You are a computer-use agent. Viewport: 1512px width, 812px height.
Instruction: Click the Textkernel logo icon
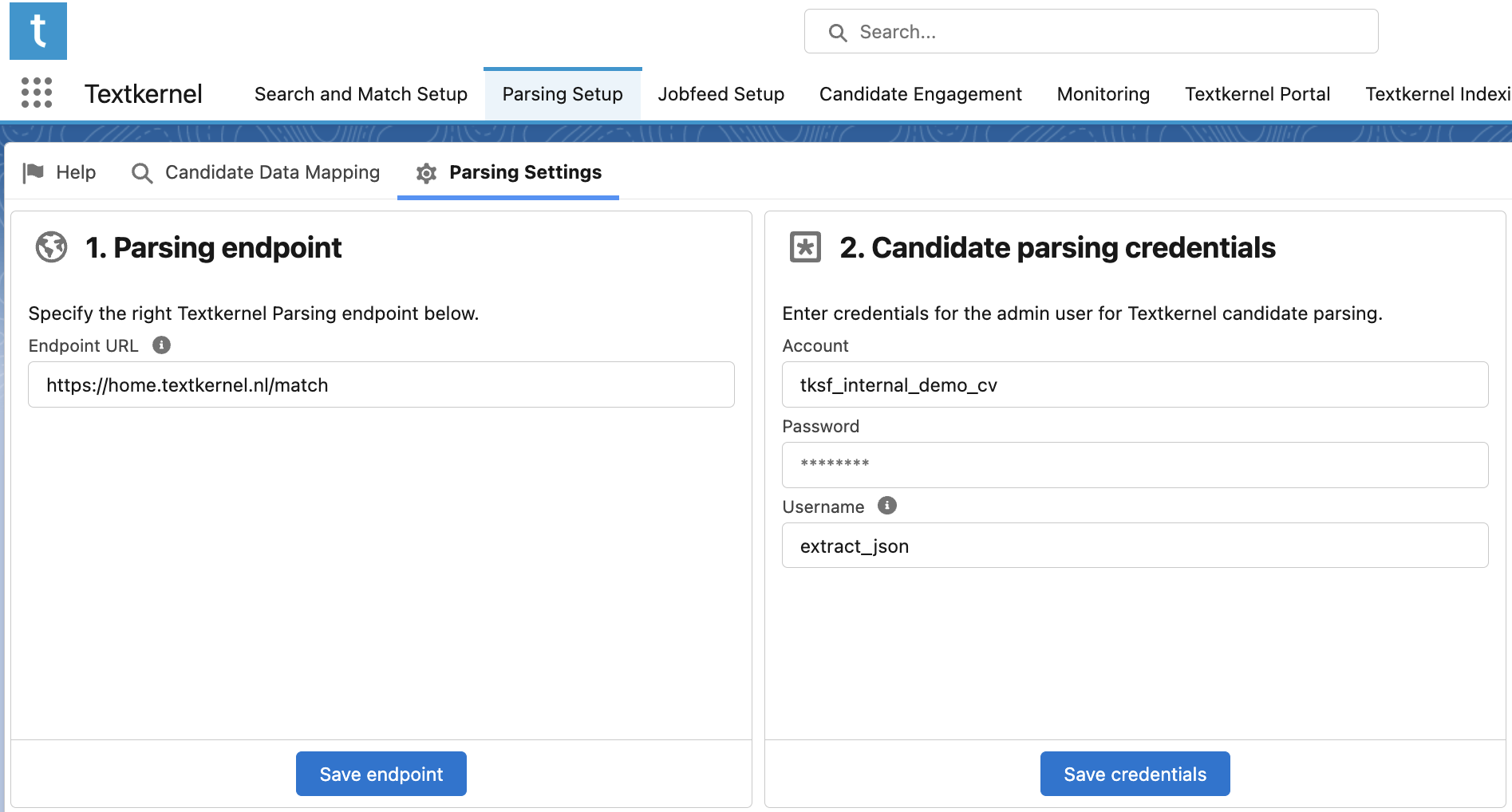point(38,31)
